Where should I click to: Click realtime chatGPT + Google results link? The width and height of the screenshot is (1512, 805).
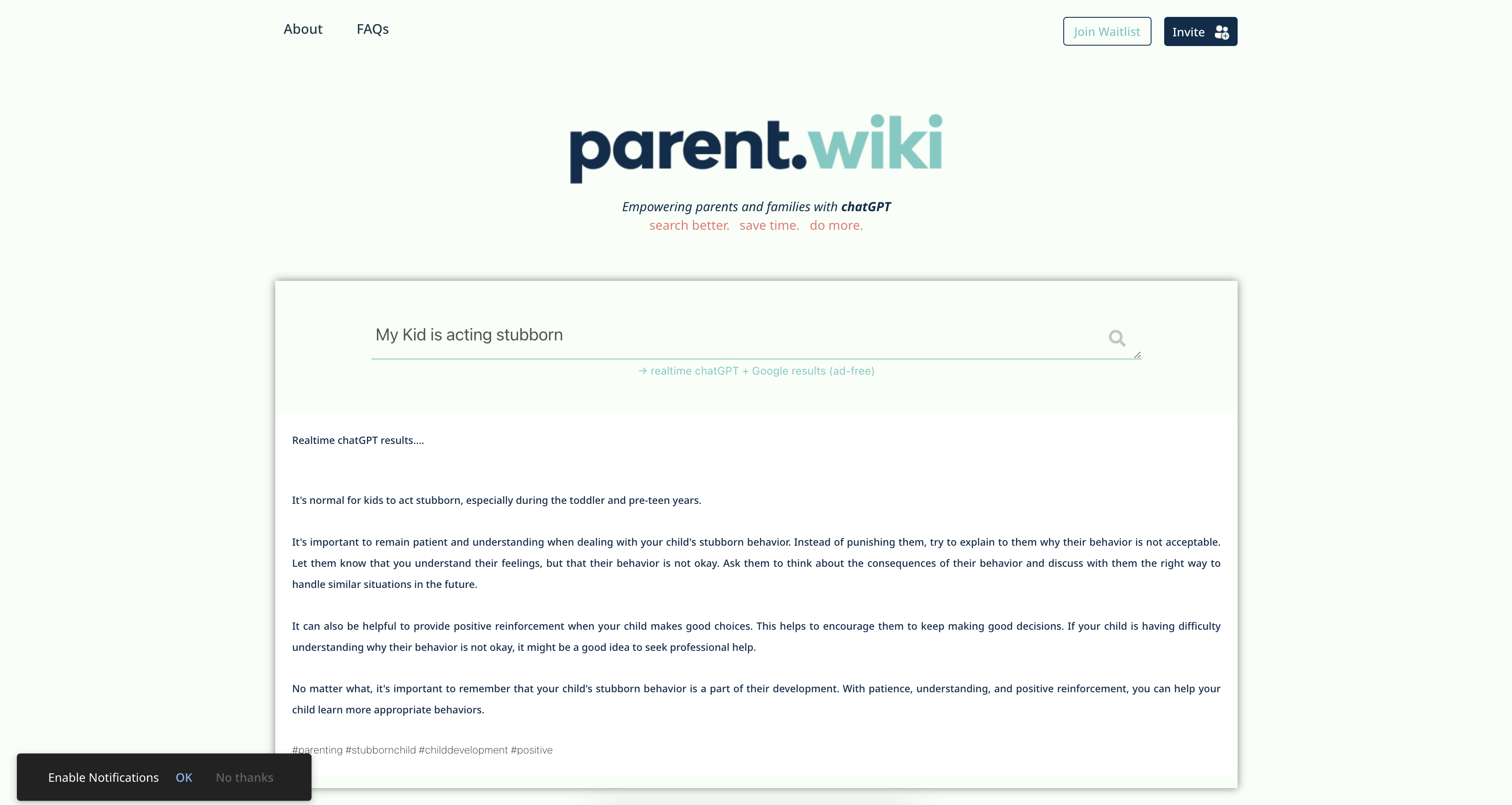click(756, 370)
